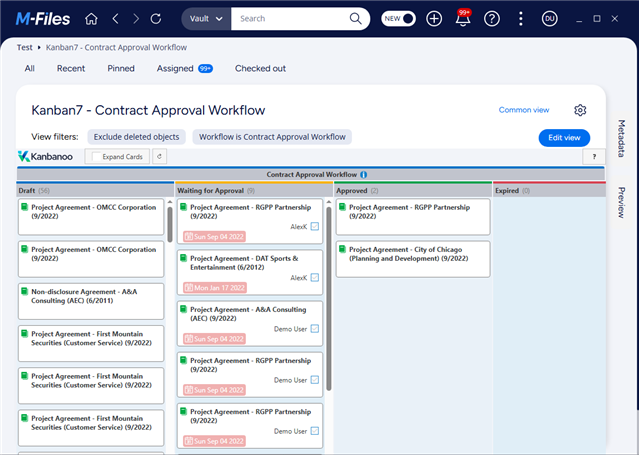The height and width of the screenshot is (455, 639).
Task: Switch to the Pinned tab
Action: [121, 68]
